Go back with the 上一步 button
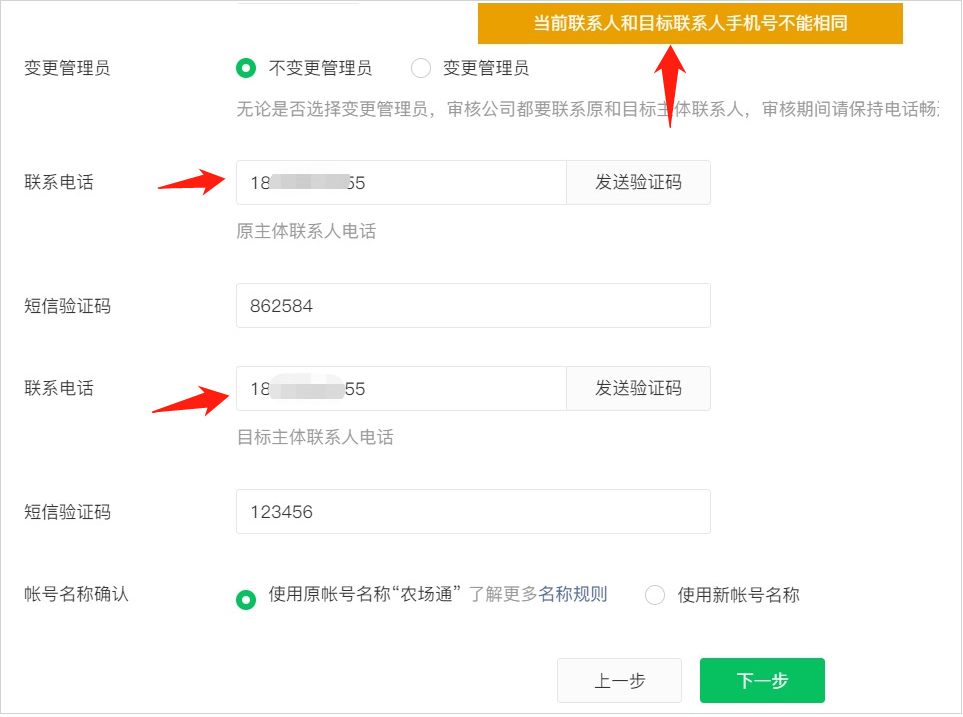Viewport: 963px width, 717px height. [619, 681]
